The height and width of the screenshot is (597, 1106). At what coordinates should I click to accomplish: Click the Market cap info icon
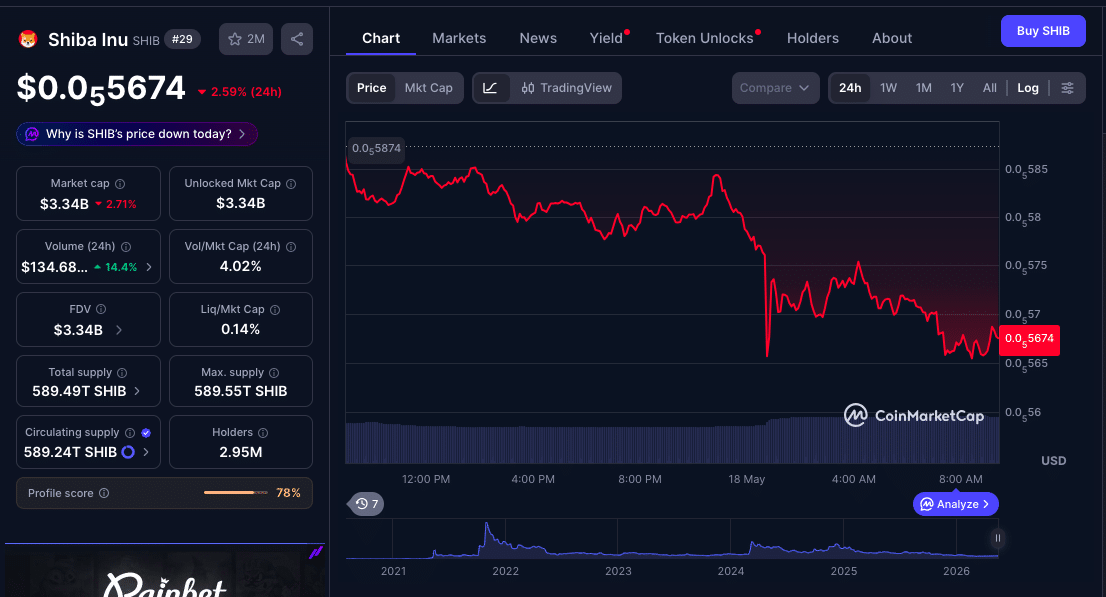[120, 183]
